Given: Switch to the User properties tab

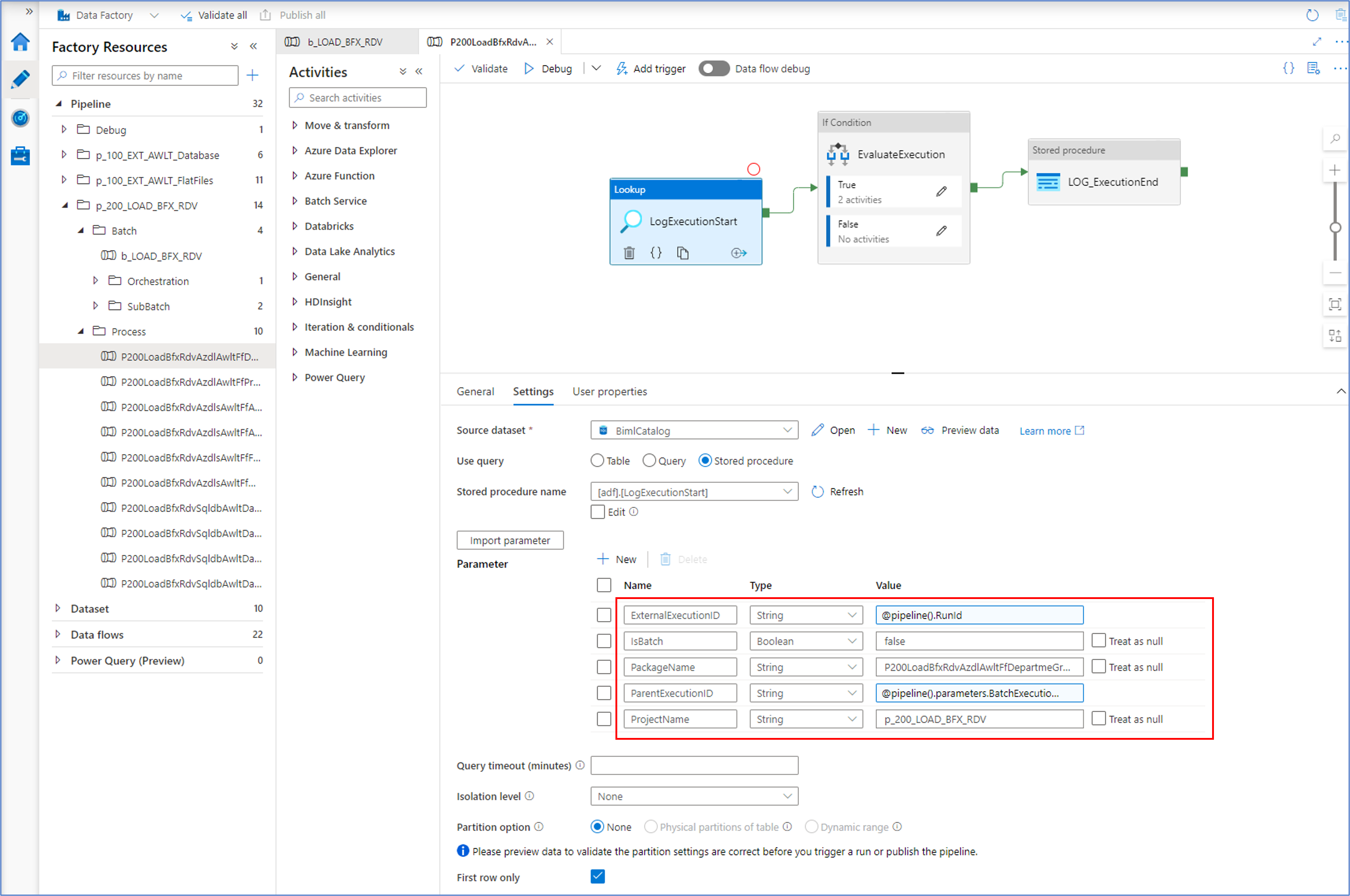Looking at the screenshot, I should (x=610, y=392).
